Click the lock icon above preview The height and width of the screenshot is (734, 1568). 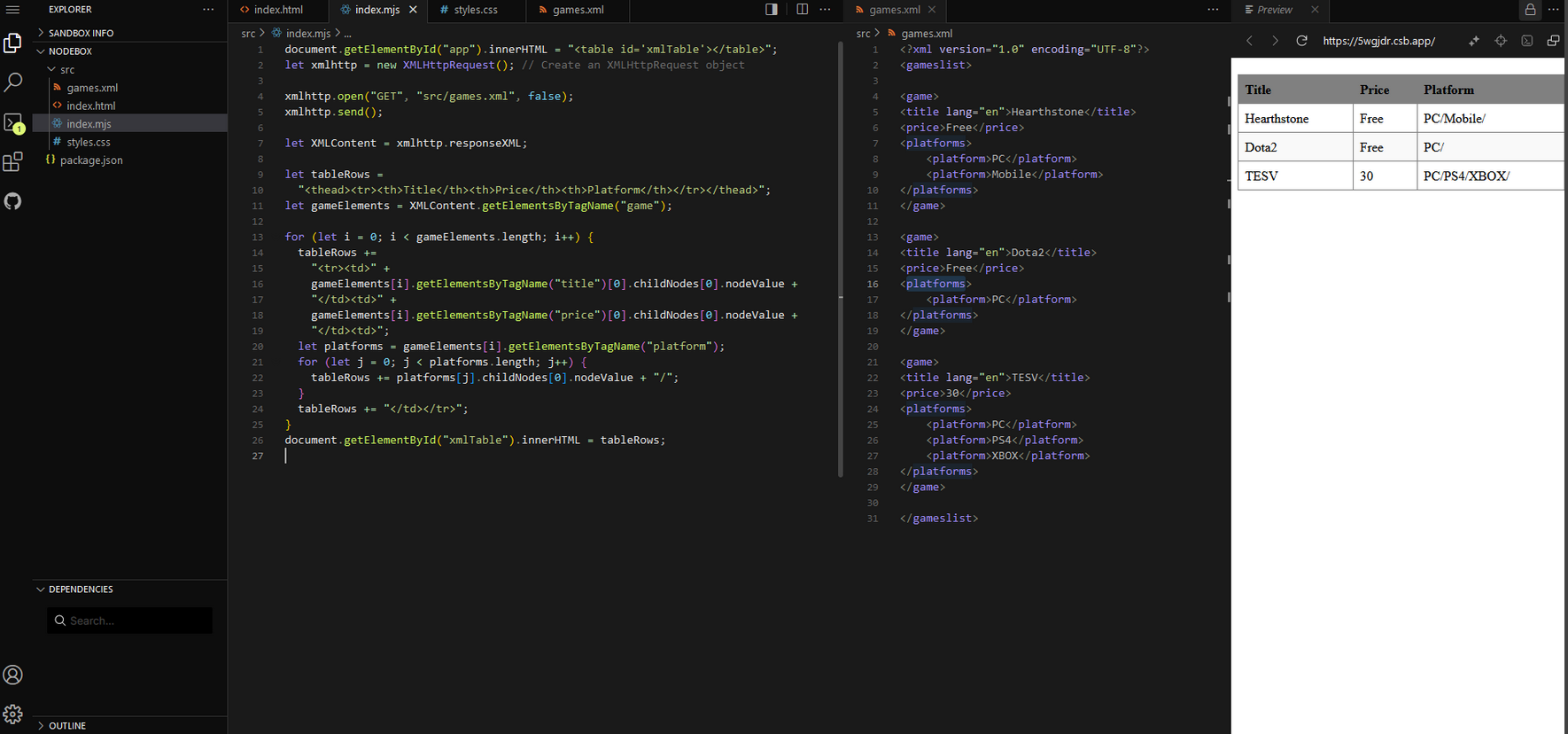(x=1530, y=10)
